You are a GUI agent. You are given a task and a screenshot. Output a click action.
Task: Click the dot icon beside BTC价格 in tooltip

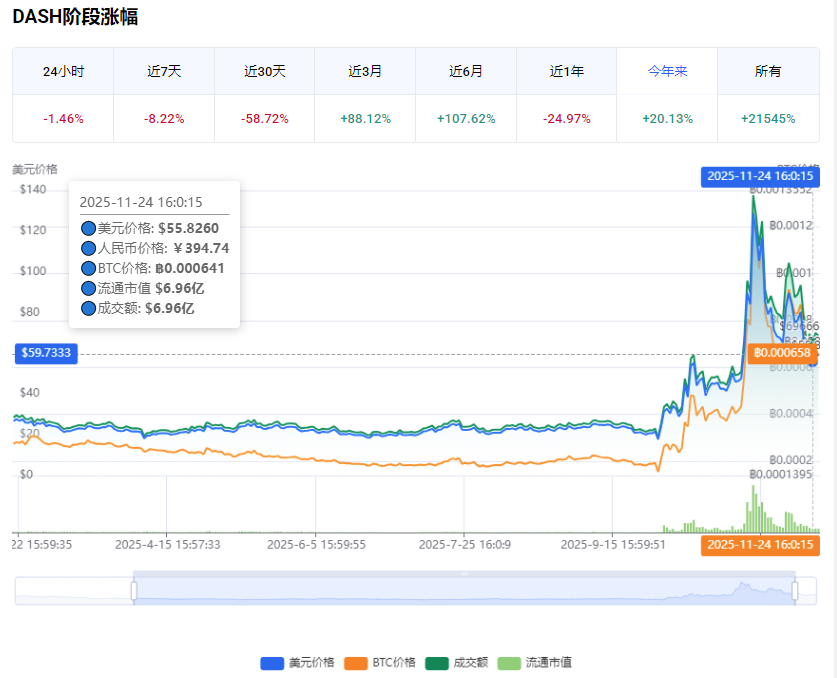click(89, 268)
